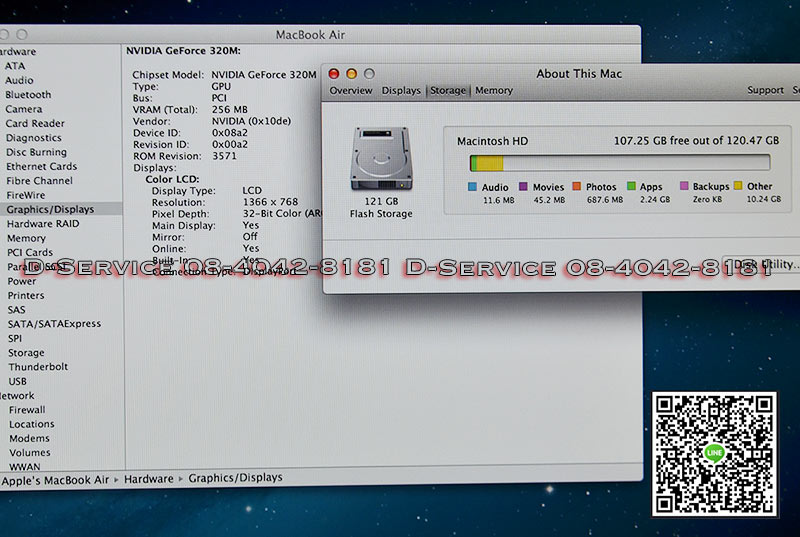
Task: Select WWAN under Network
Action: click(x=24, y=467)
